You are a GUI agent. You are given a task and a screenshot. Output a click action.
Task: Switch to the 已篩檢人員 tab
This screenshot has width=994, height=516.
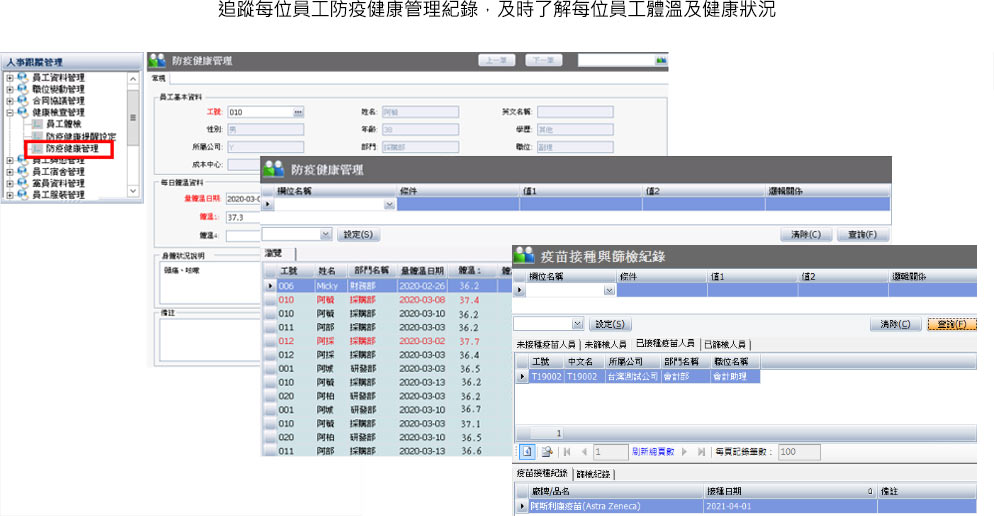click(x=729, y=344)
